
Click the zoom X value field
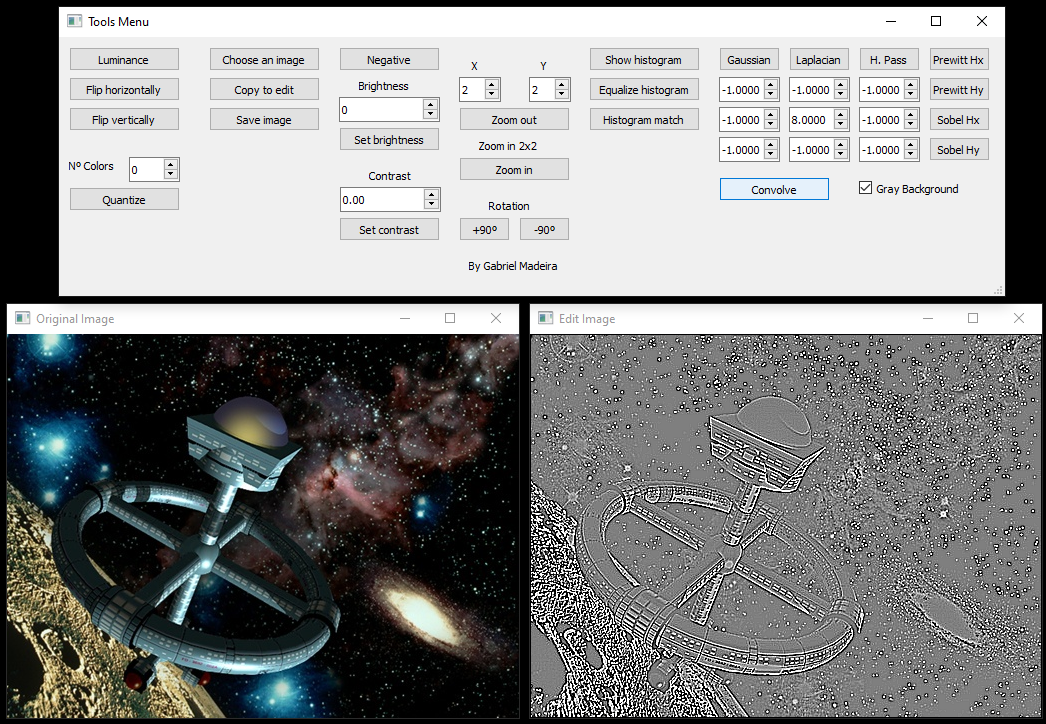(x=472, y=89)
